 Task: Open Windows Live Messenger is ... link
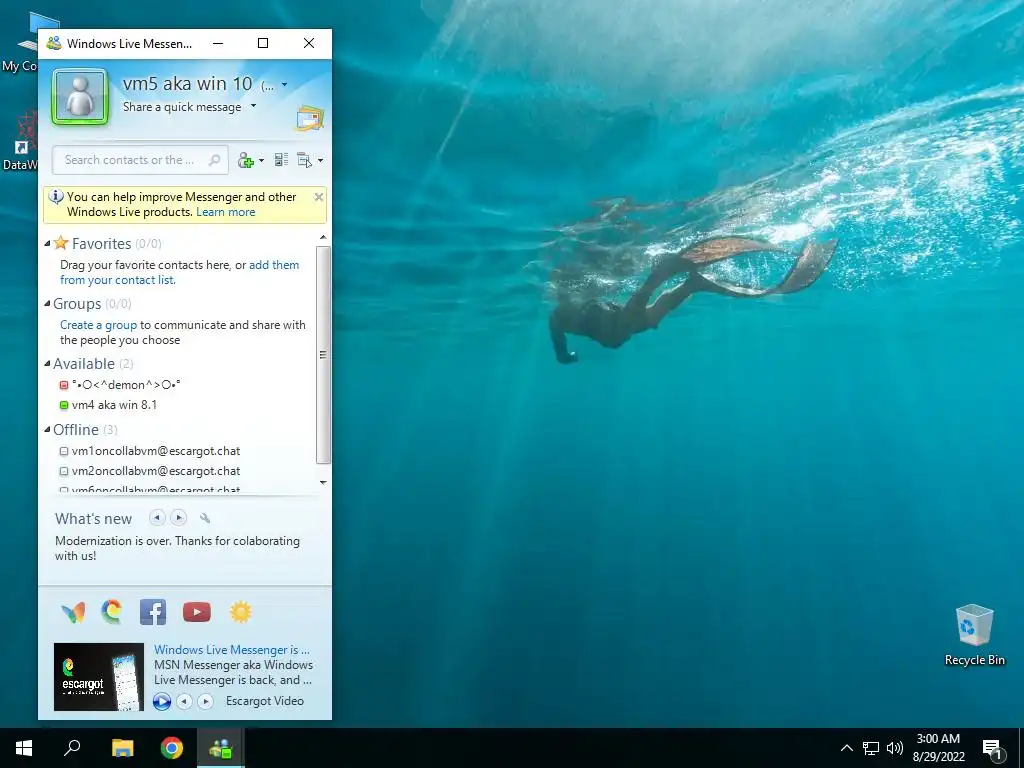[232, 650]
